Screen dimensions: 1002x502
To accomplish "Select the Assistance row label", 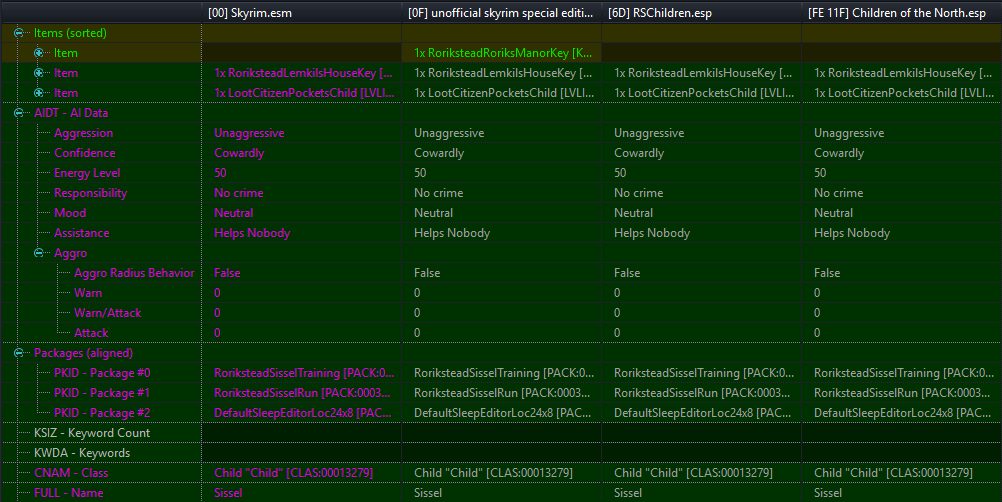I will point(82,233).
